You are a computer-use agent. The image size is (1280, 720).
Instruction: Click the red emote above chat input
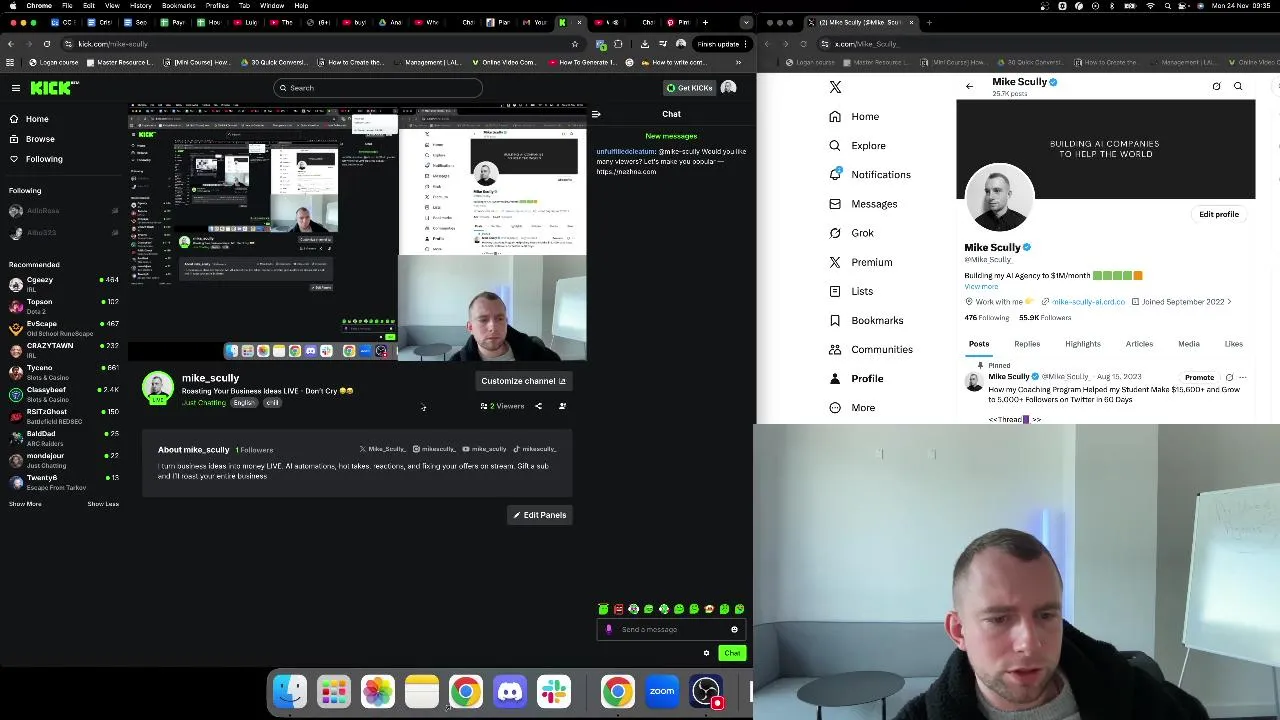[618, 609]
